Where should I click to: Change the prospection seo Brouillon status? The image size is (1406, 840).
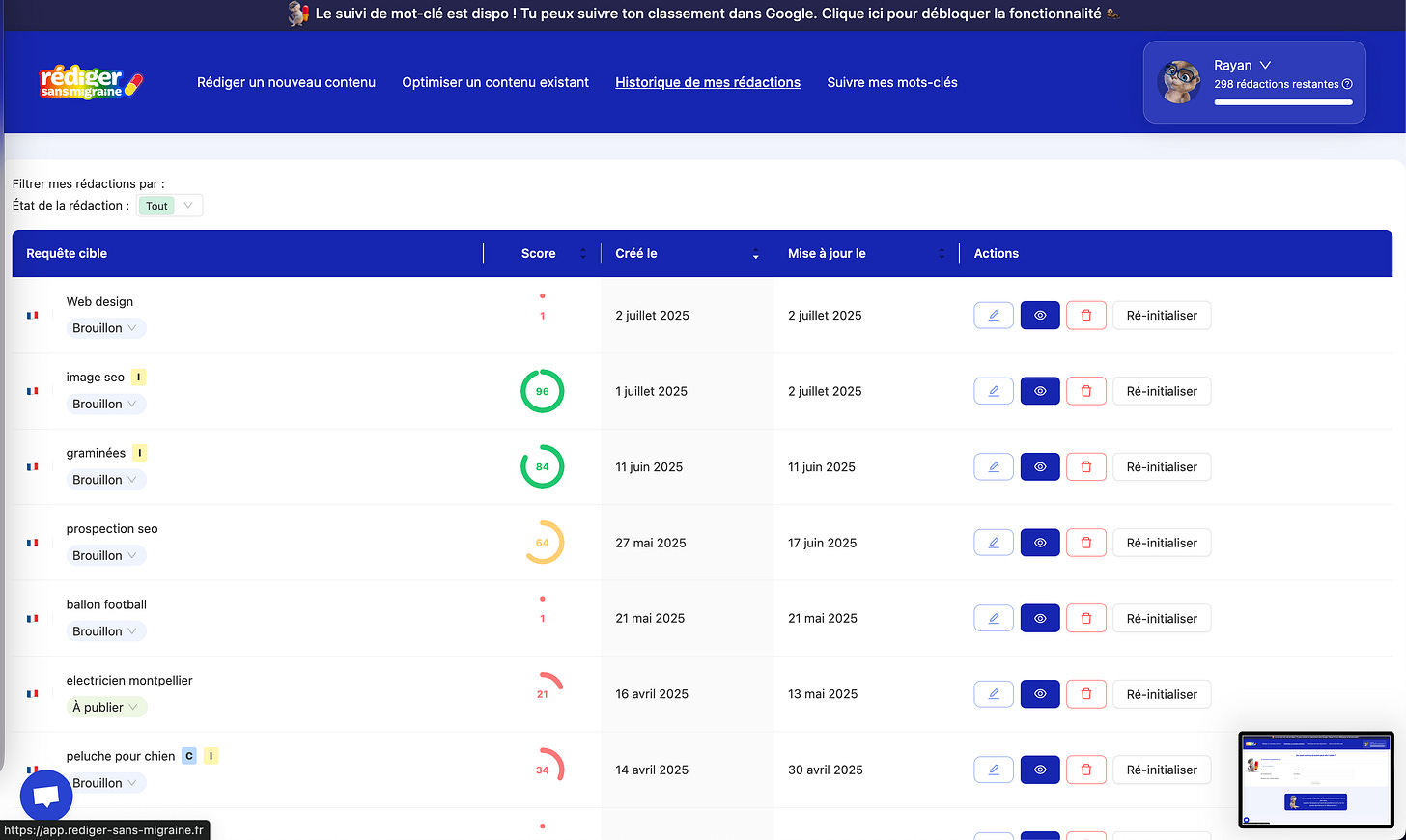pyautogui.click(x=105, y=555)
